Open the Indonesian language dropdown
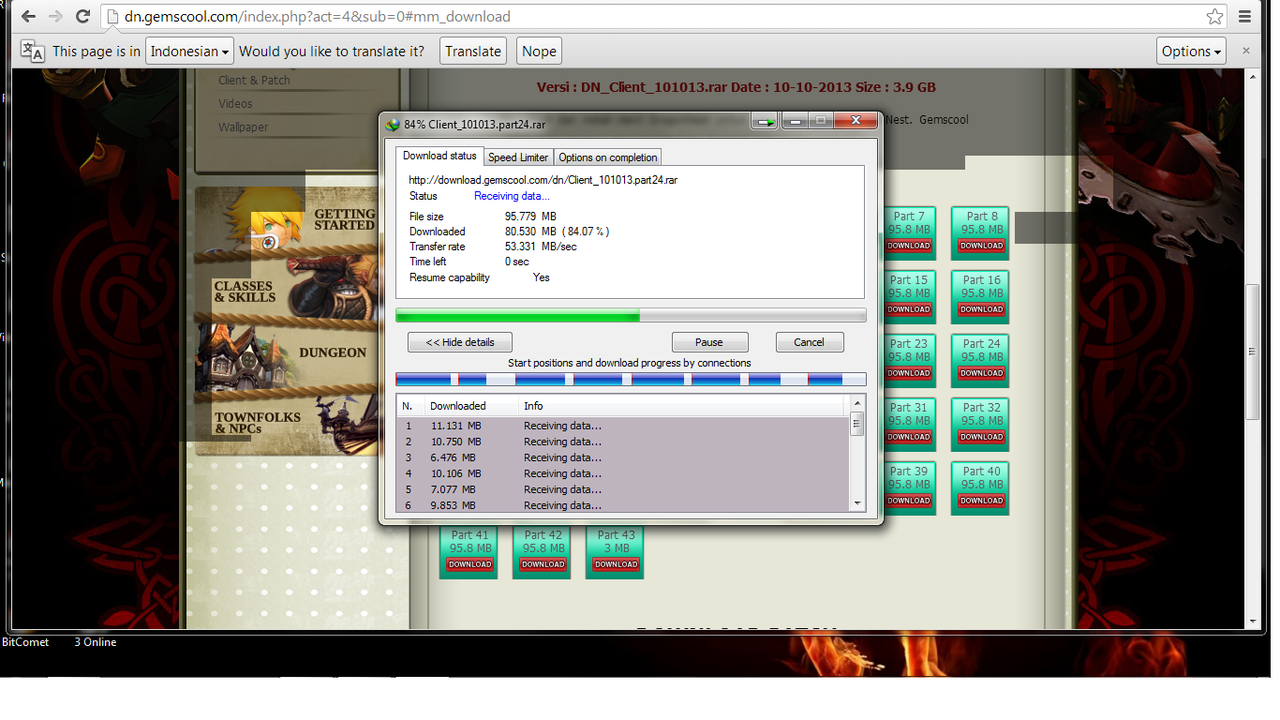 pyautogui.click(x=189, y=51)
